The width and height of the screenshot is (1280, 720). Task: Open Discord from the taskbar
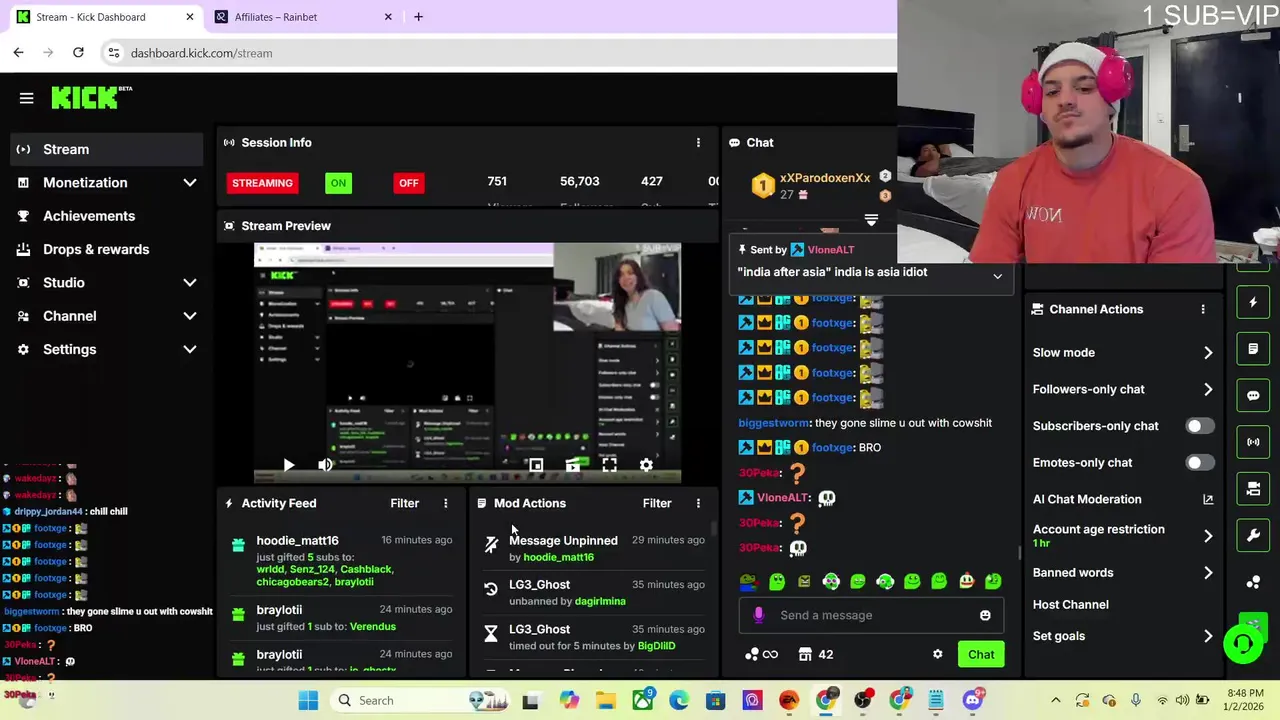[x=972, y=700]
